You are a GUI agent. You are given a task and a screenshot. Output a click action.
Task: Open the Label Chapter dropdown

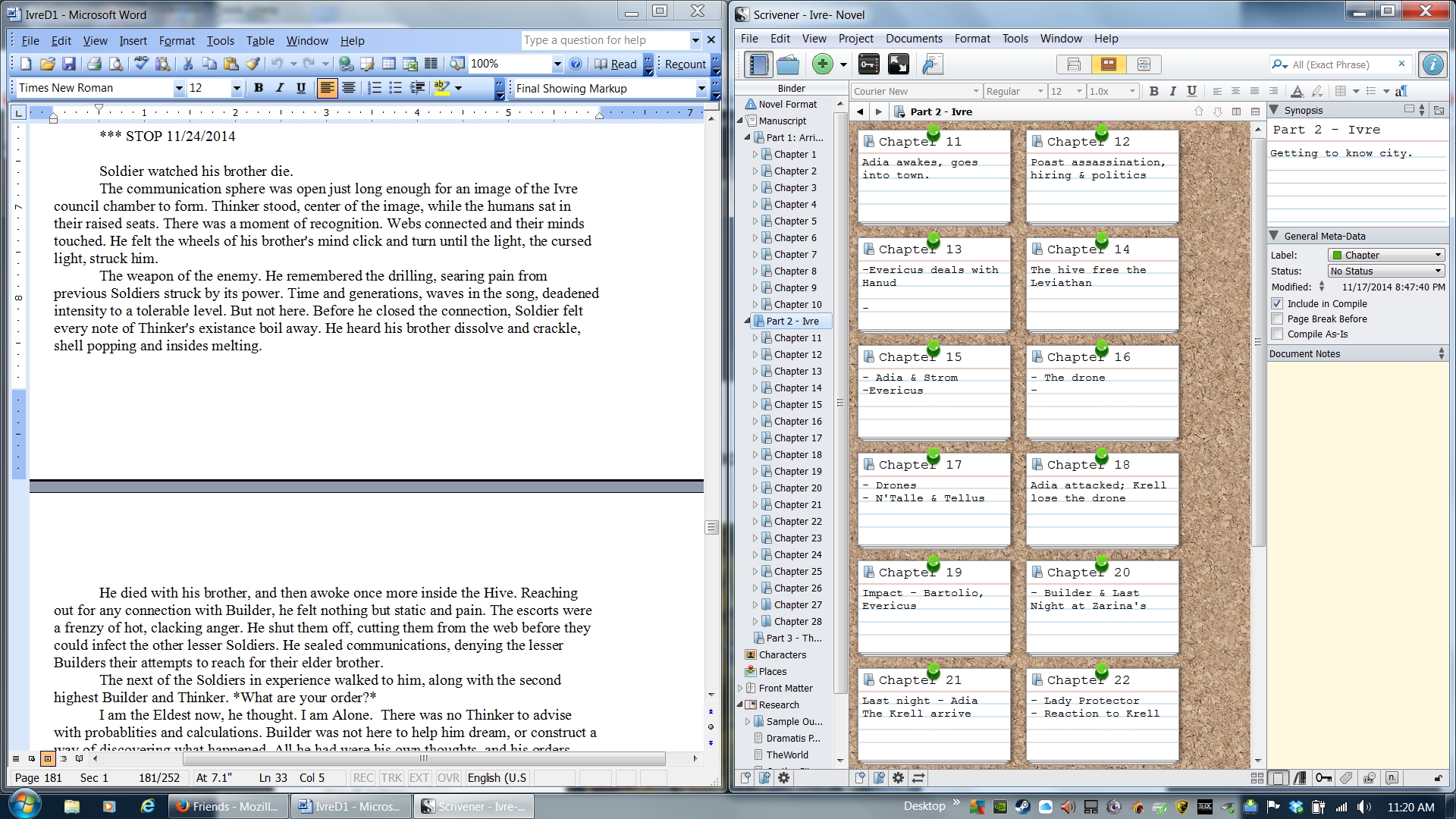(x=1385, y=256)
